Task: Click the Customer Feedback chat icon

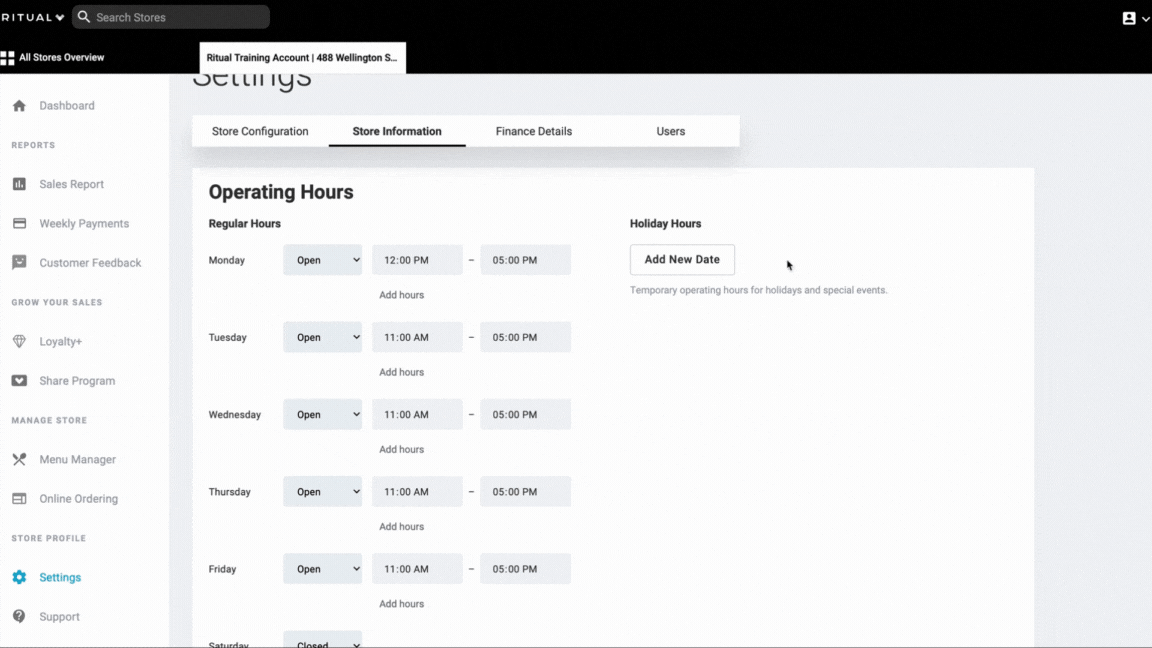Action: click(x=19, y=262)
